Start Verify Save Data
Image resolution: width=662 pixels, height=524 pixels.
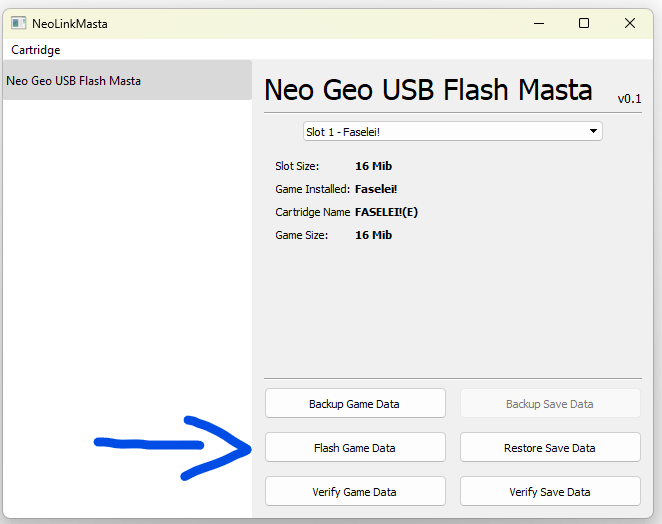[549, 492]
